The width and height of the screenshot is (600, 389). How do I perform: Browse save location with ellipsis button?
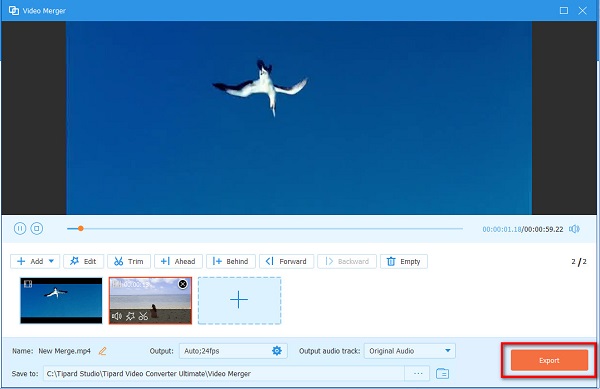pos(418,373)
